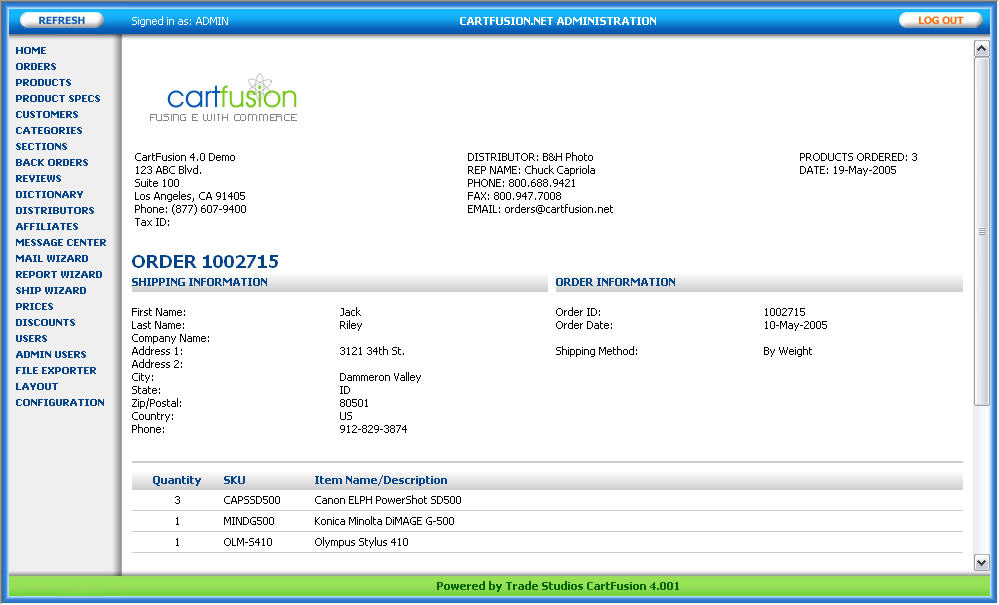Go to the LAYOUT page

pos(37,386)
